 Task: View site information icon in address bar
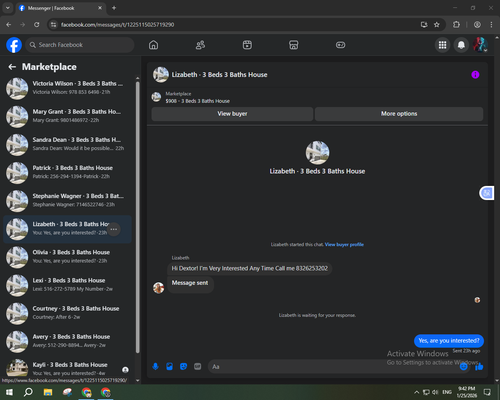[x=53, y=25]
